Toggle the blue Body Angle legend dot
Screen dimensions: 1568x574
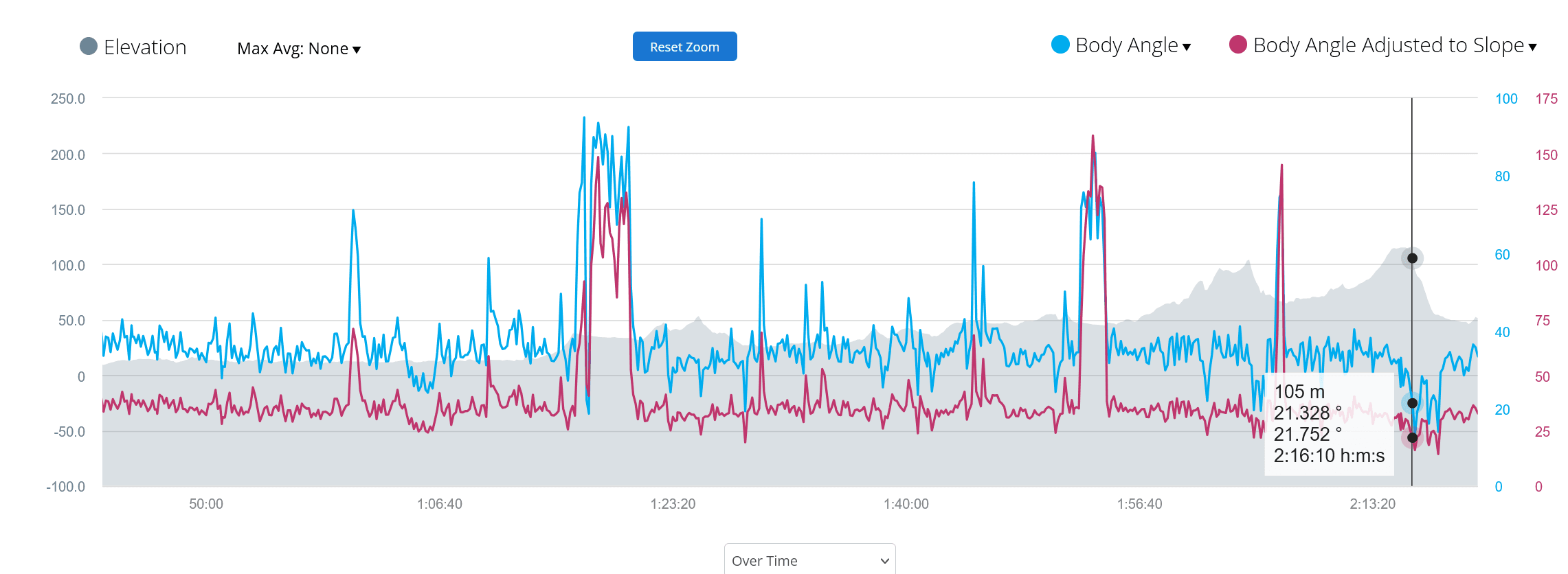pyautogui.click(x=1060, y=45)
